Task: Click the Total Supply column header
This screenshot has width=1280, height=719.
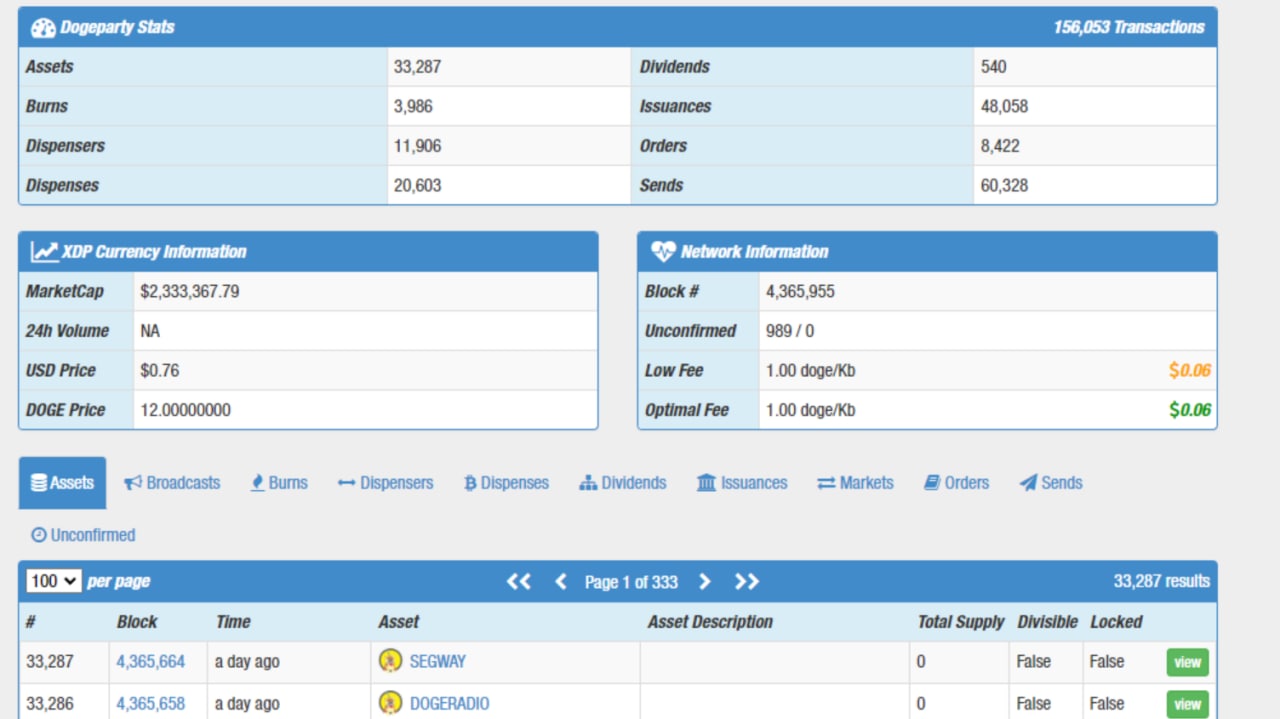Action: [960, 622]
